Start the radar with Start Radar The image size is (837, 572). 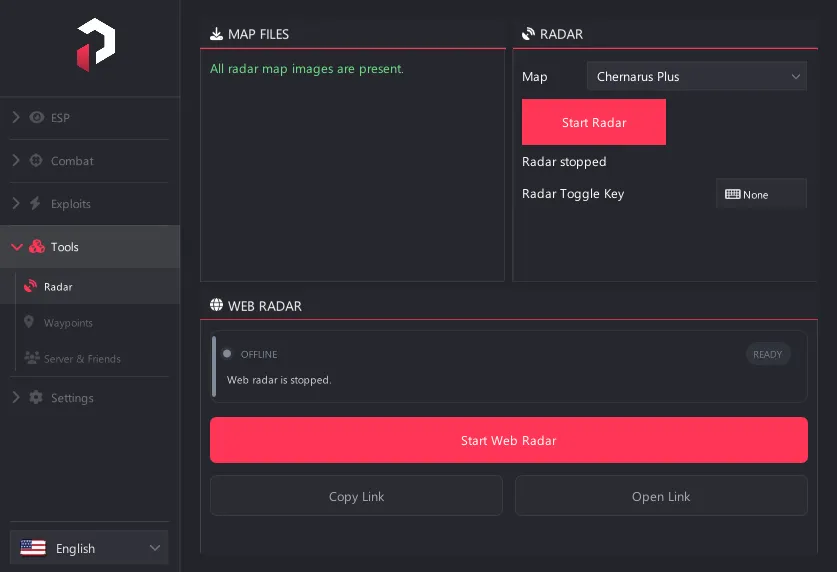tap(594, 122)
